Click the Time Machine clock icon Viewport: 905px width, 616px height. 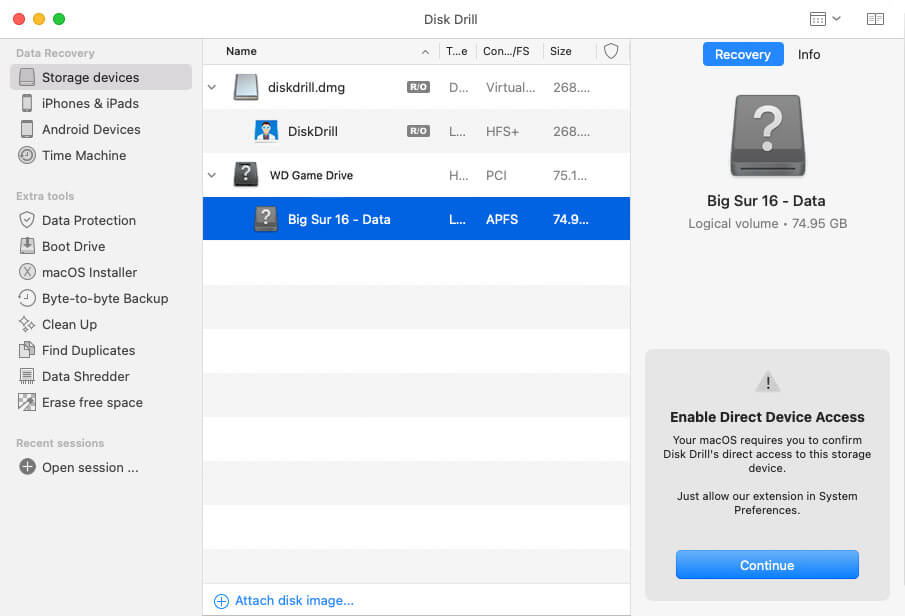[x=27, y=155]
